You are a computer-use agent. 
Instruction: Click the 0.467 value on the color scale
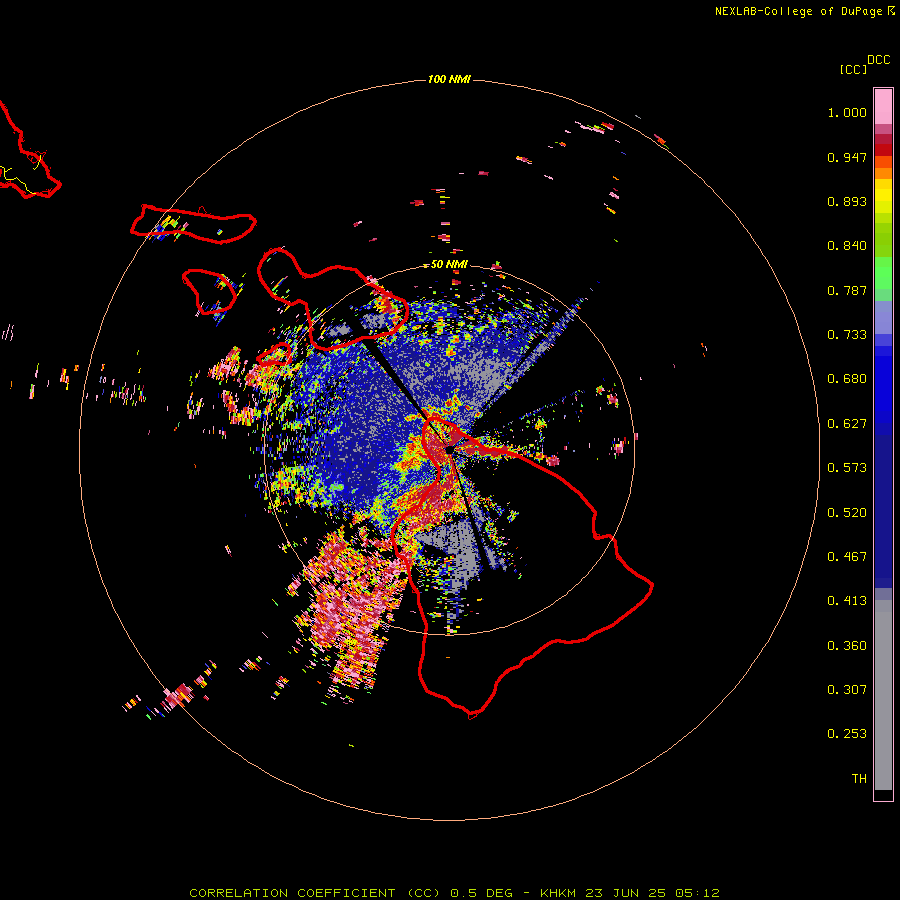tap(847, 557)
